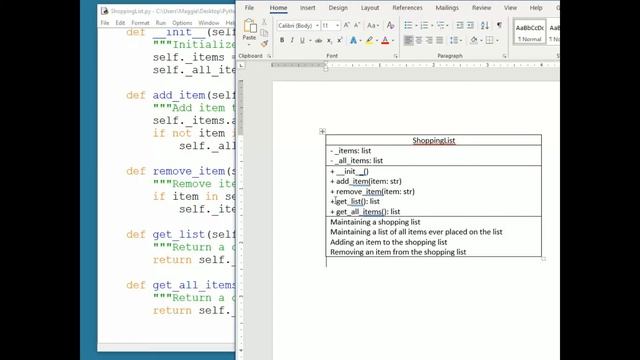
Task: Align text left
Action: (408, 40)
